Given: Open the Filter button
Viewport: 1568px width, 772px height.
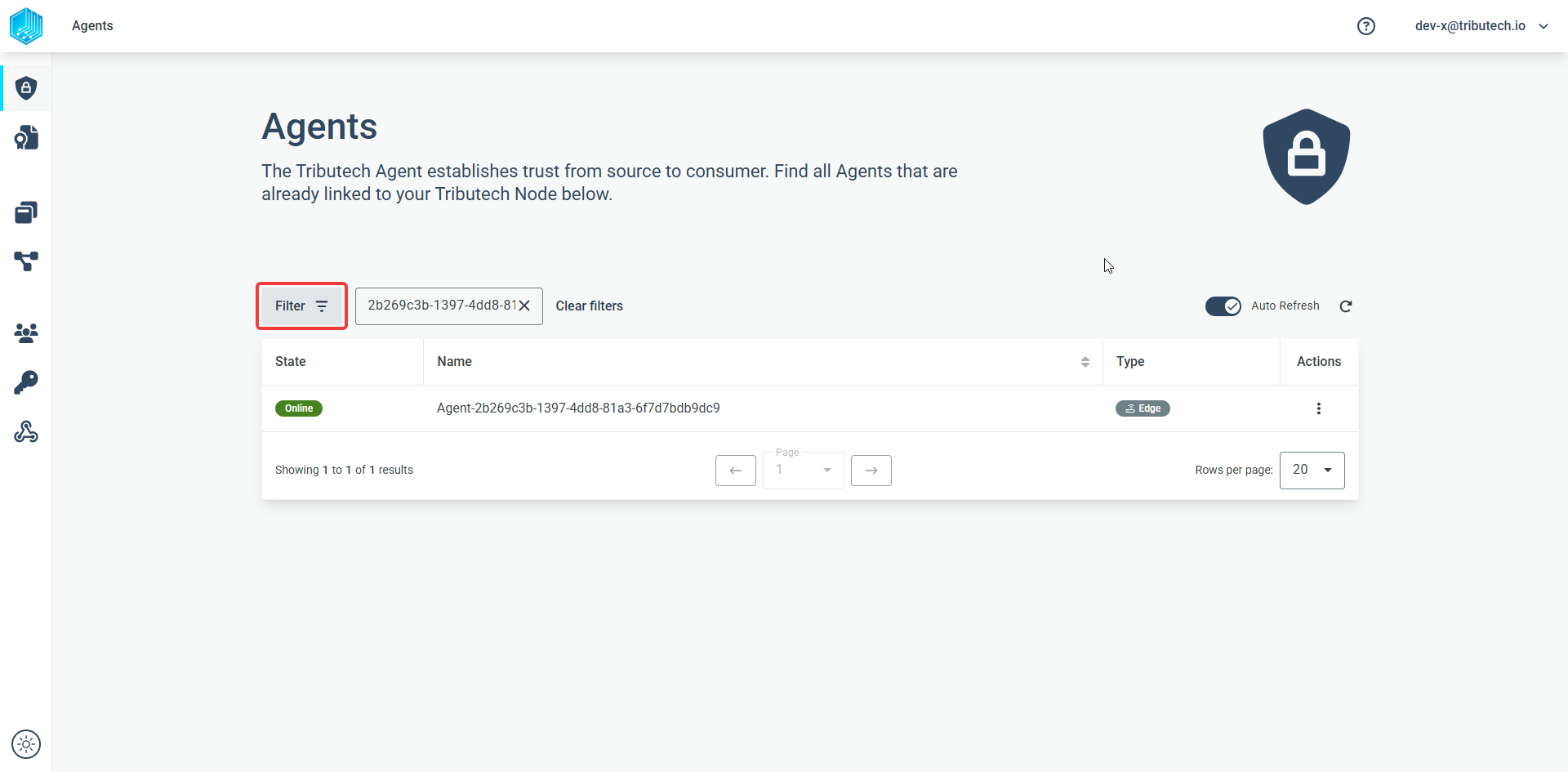Looking at the screenshot, I should tap(301, 306).
